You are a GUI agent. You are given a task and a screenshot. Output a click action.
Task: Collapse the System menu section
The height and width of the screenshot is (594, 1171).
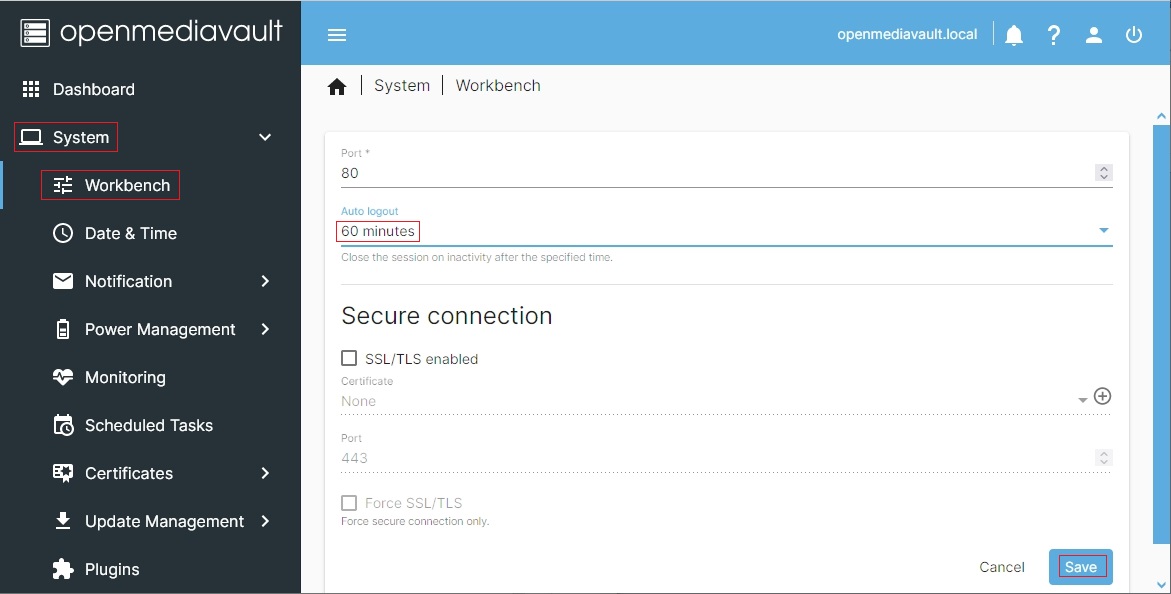pyautogui.click(x=265, y=138)
